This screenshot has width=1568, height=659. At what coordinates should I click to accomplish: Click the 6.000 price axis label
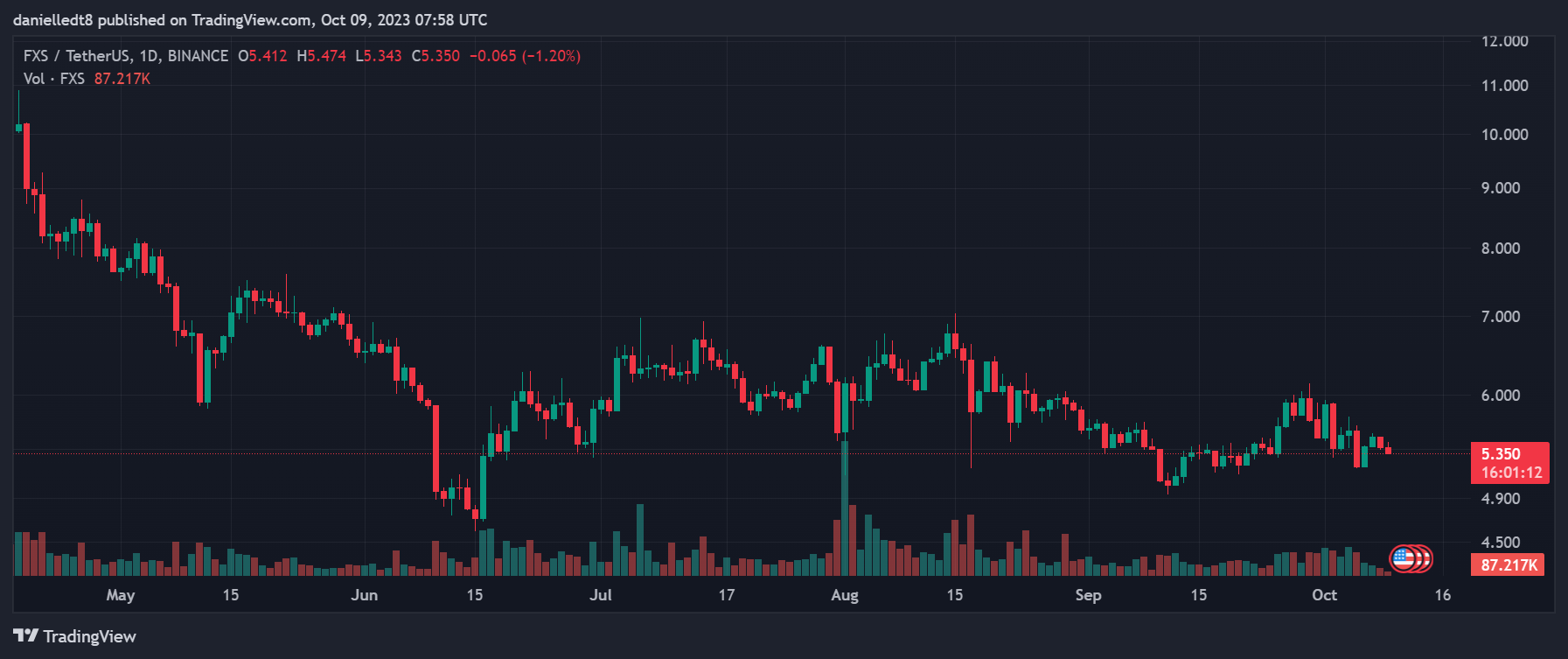[1501, 396]
